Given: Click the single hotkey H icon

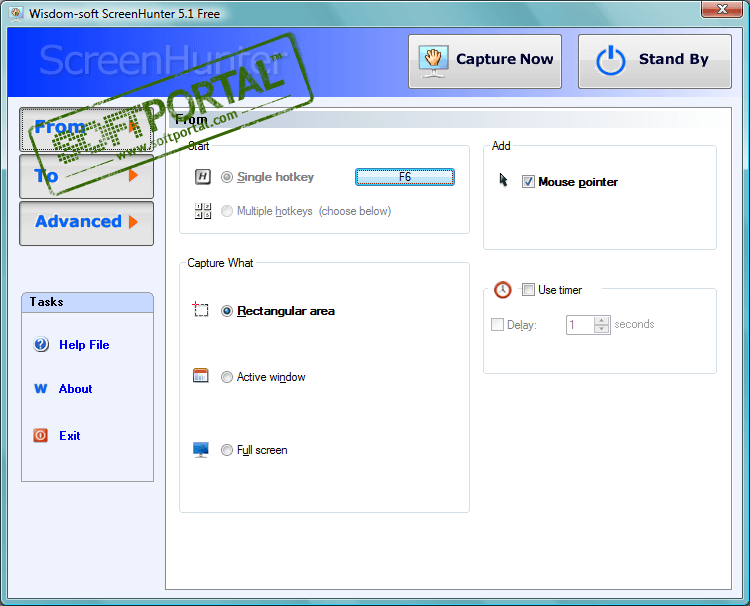Looking at the screenshot, I should [203, 176].
